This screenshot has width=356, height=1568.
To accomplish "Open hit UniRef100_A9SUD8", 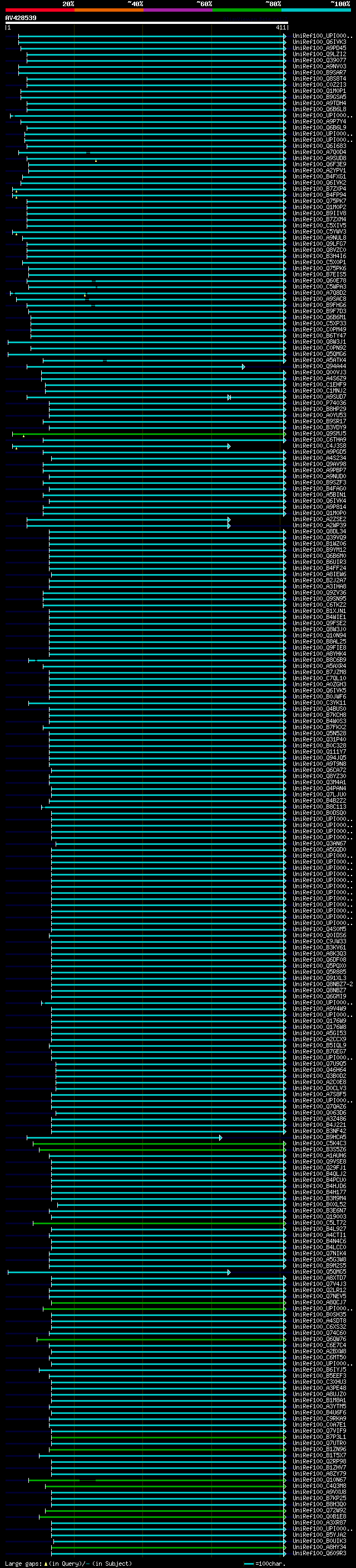I will 319,159.
